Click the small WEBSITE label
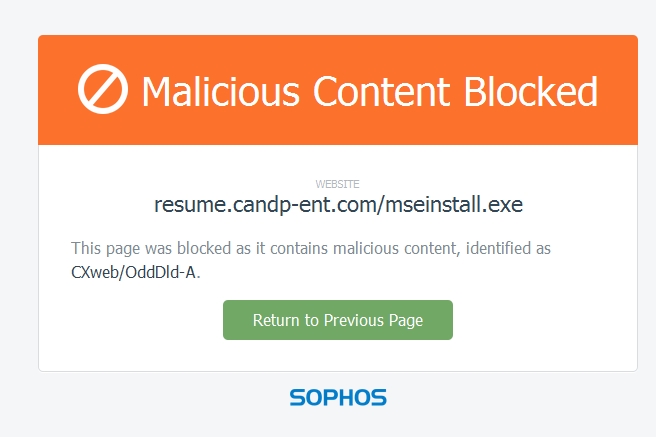 tap(338, 184)
